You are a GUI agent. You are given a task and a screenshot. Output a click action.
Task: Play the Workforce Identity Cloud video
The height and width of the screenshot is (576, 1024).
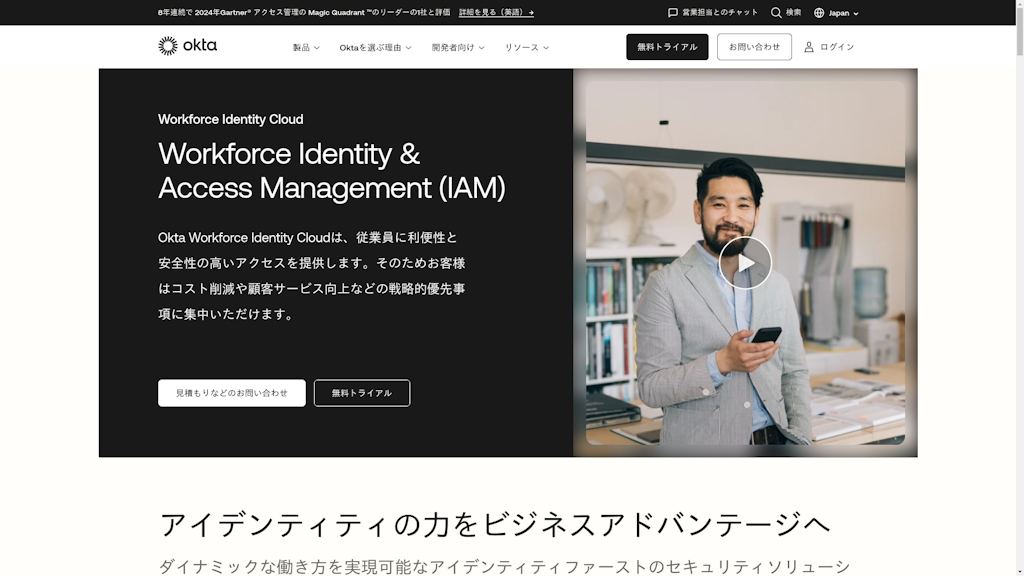[x=746, y=262]
